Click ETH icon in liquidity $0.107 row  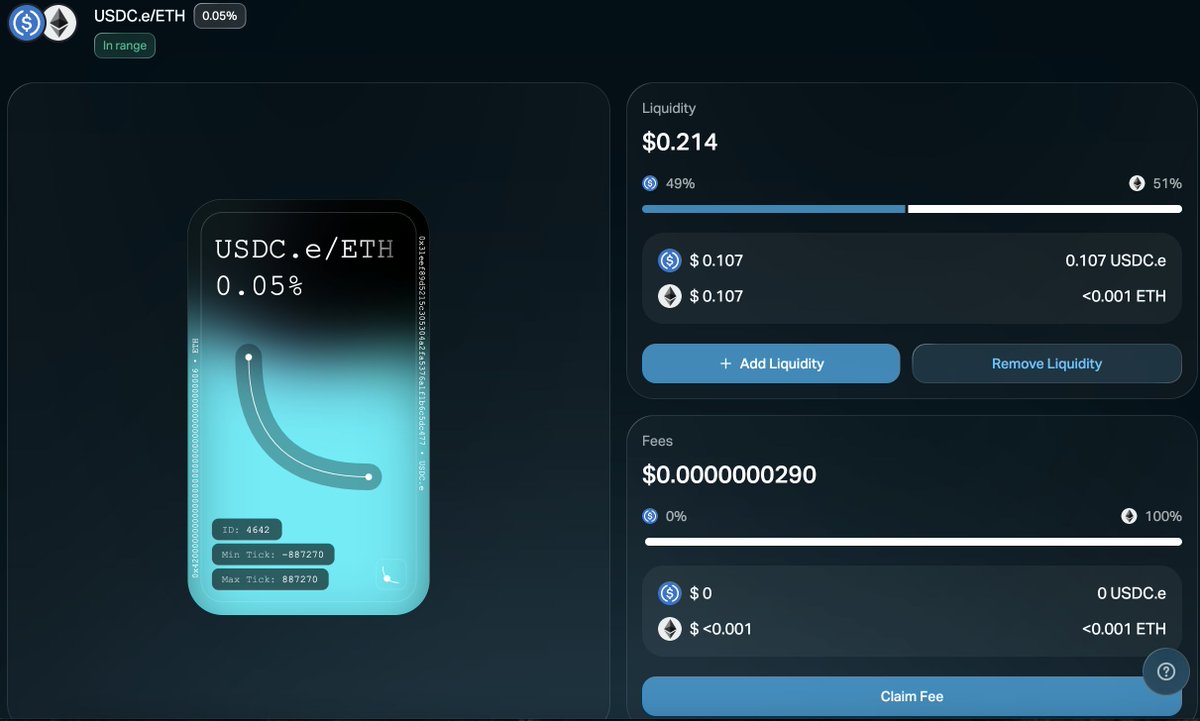coord(670,296)
